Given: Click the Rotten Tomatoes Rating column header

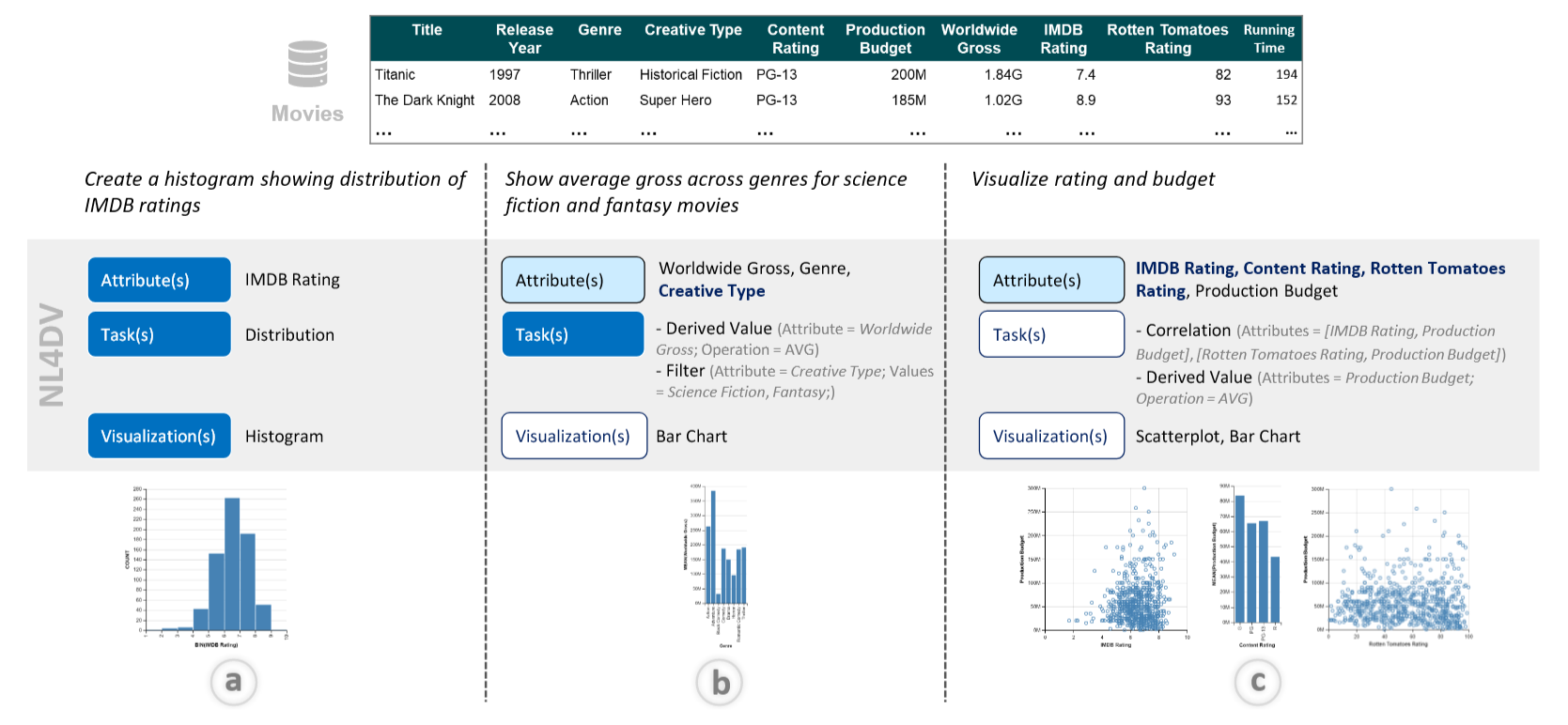Looking at the screenshot, I should [1167, 39].
